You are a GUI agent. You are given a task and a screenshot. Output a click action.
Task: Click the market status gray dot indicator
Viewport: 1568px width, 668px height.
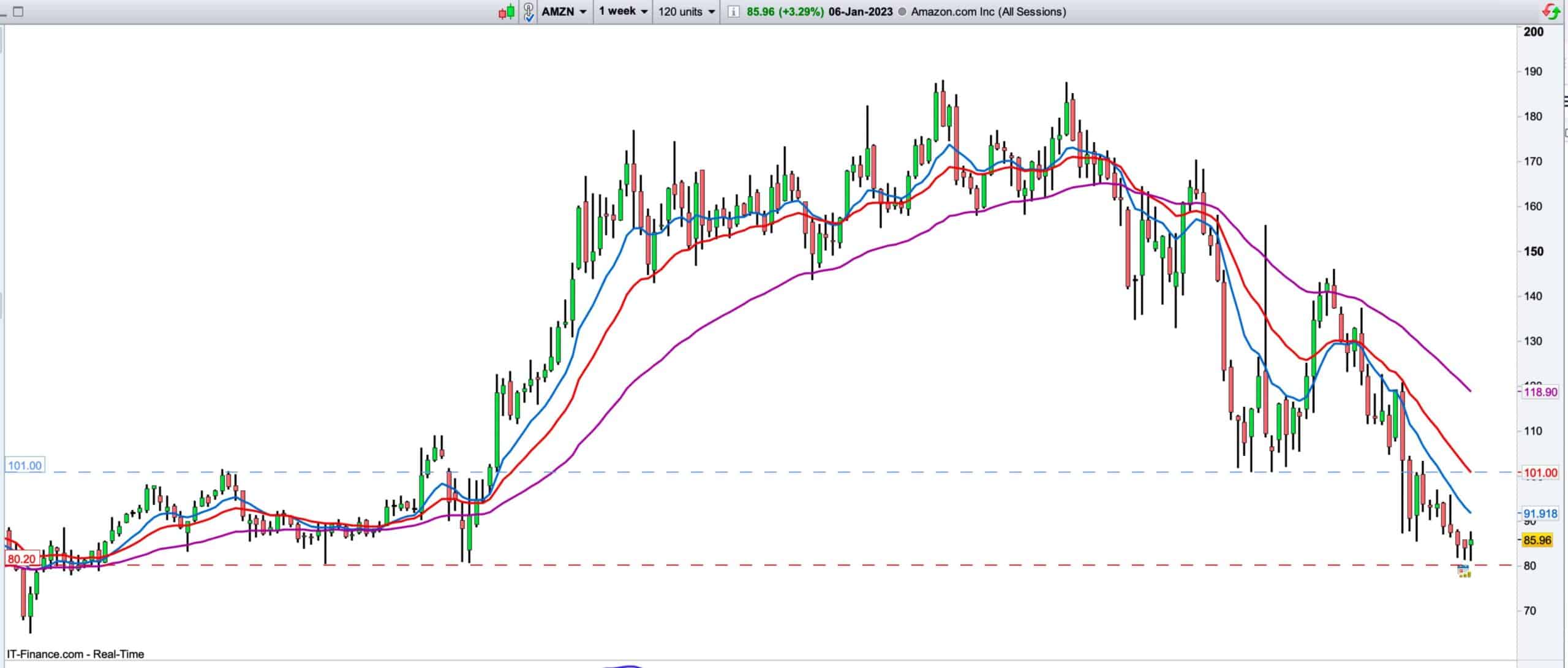[902, 12]
